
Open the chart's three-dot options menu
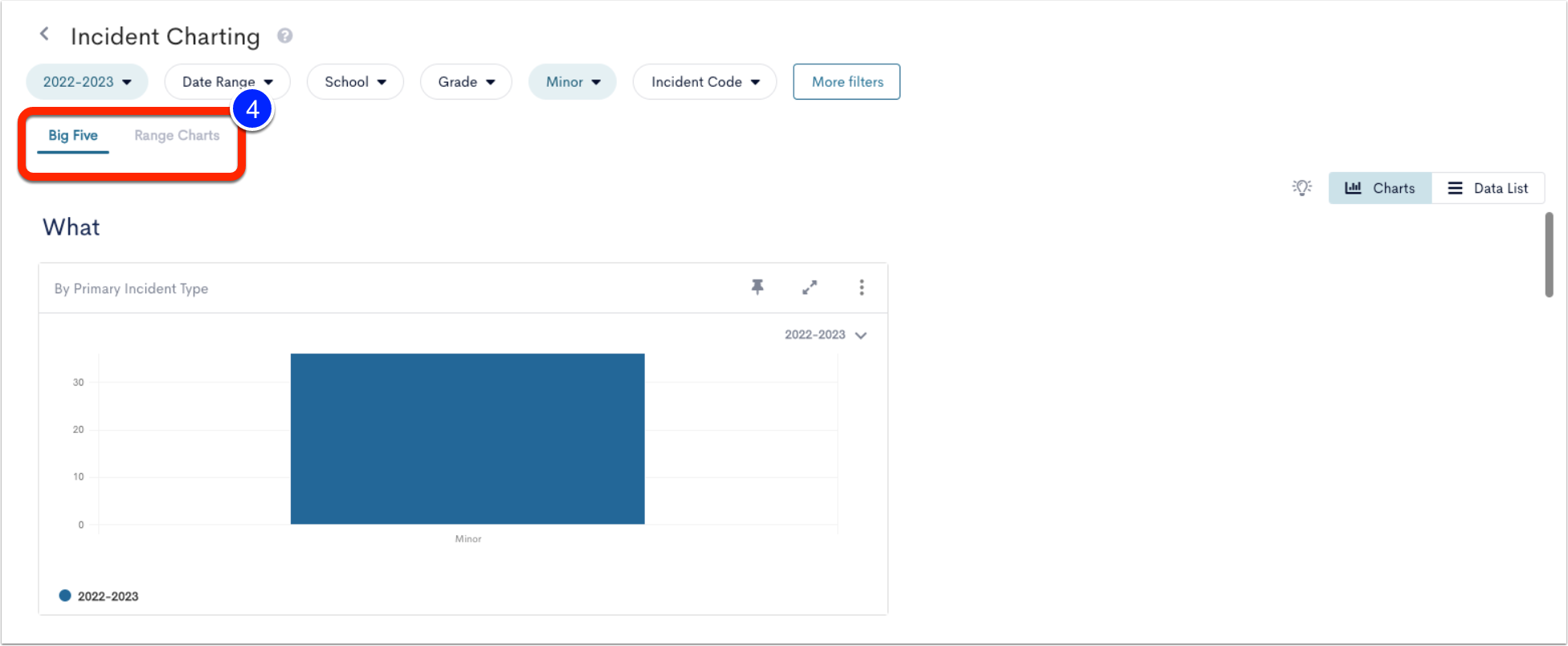862,288
